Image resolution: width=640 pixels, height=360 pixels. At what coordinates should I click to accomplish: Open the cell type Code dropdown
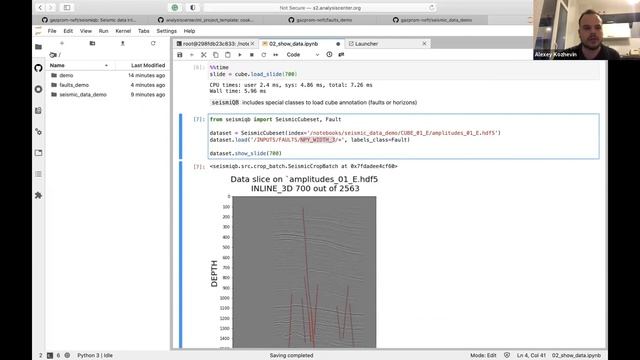(x=302, y=55)
